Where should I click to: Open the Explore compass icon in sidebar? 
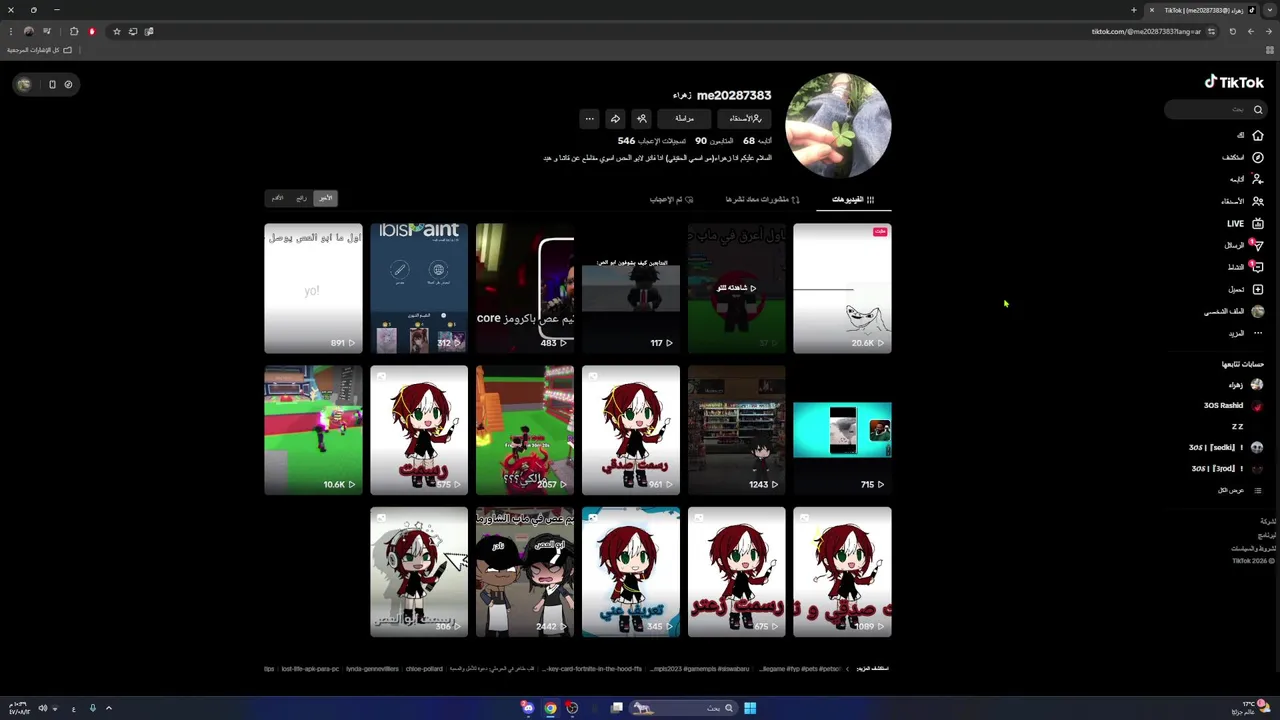point(1258,157)
